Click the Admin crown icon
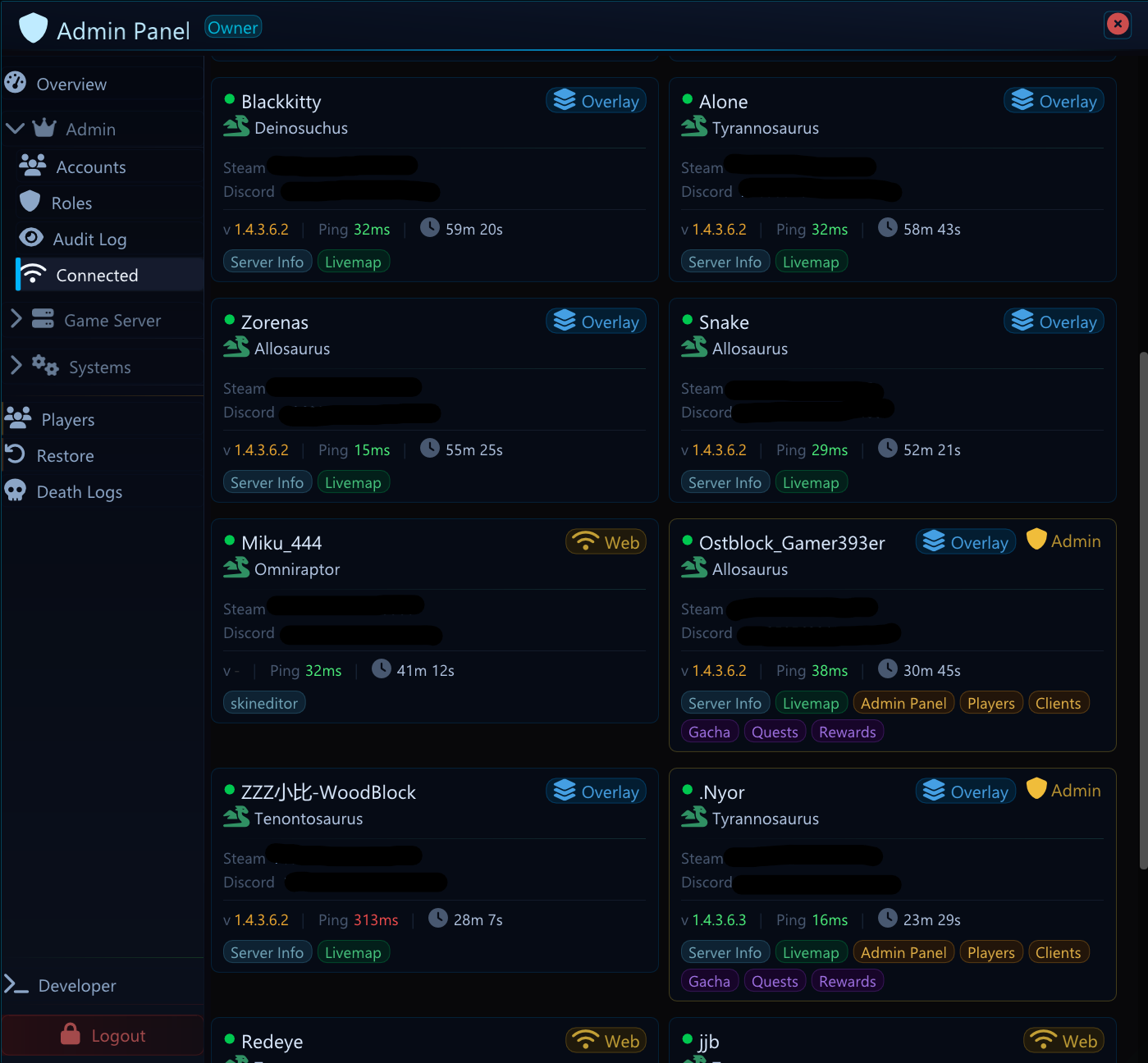Image resolution: width=1148 pixels, height=1063 pixels. (44, 128)
